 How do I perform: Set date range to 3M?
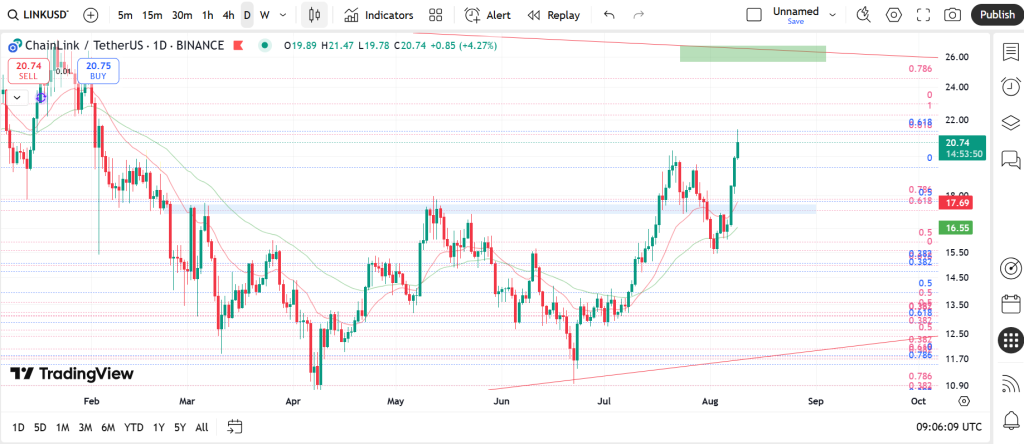(x=85, y=428)
